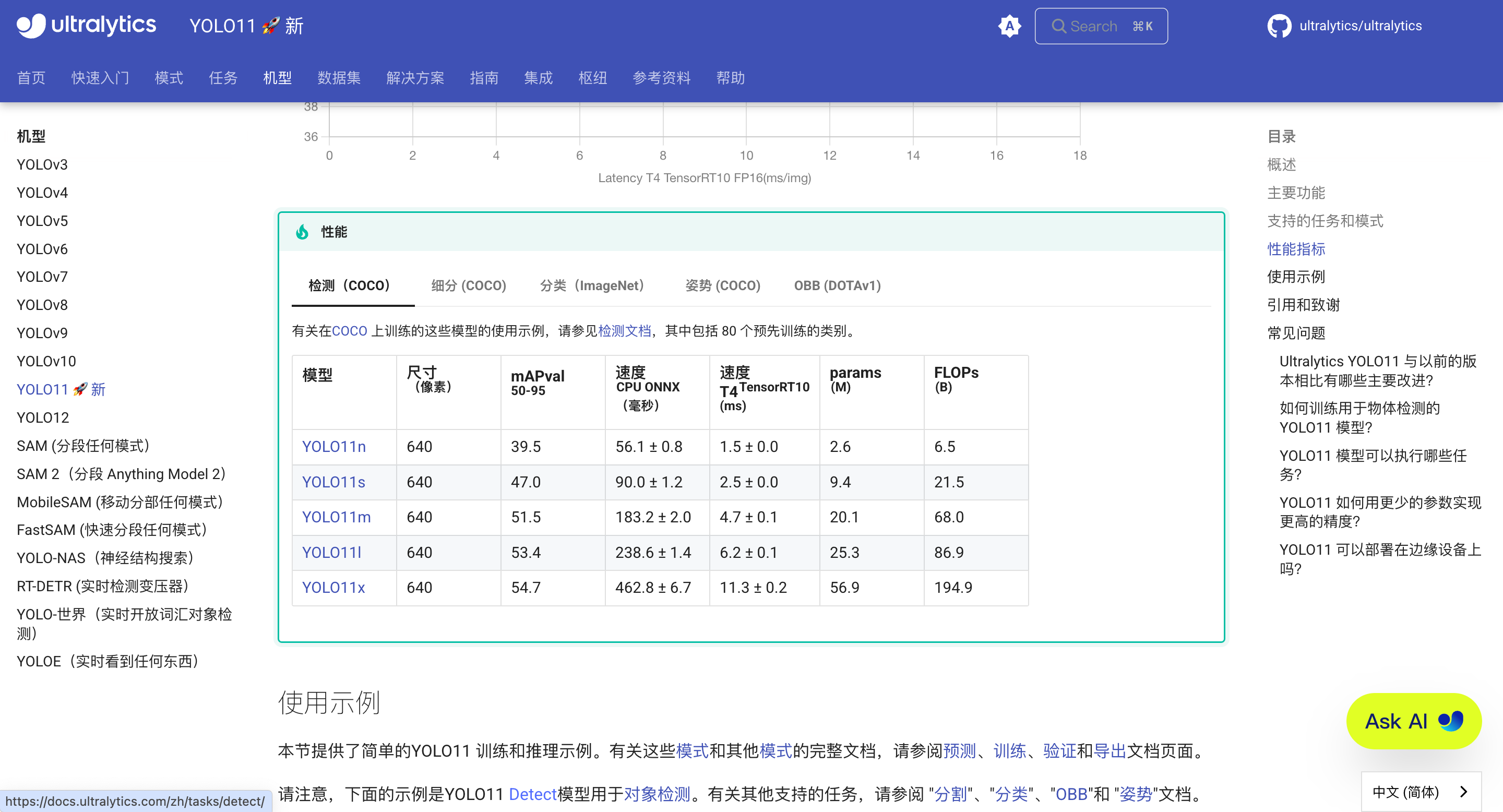Toggle the light/dark theme icon

pyautogui.click(x=1009, y=26)
